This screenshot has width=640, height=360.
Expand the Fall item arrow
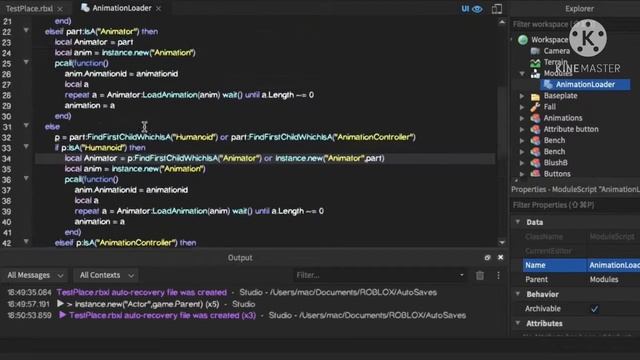[x=522, y=107]
